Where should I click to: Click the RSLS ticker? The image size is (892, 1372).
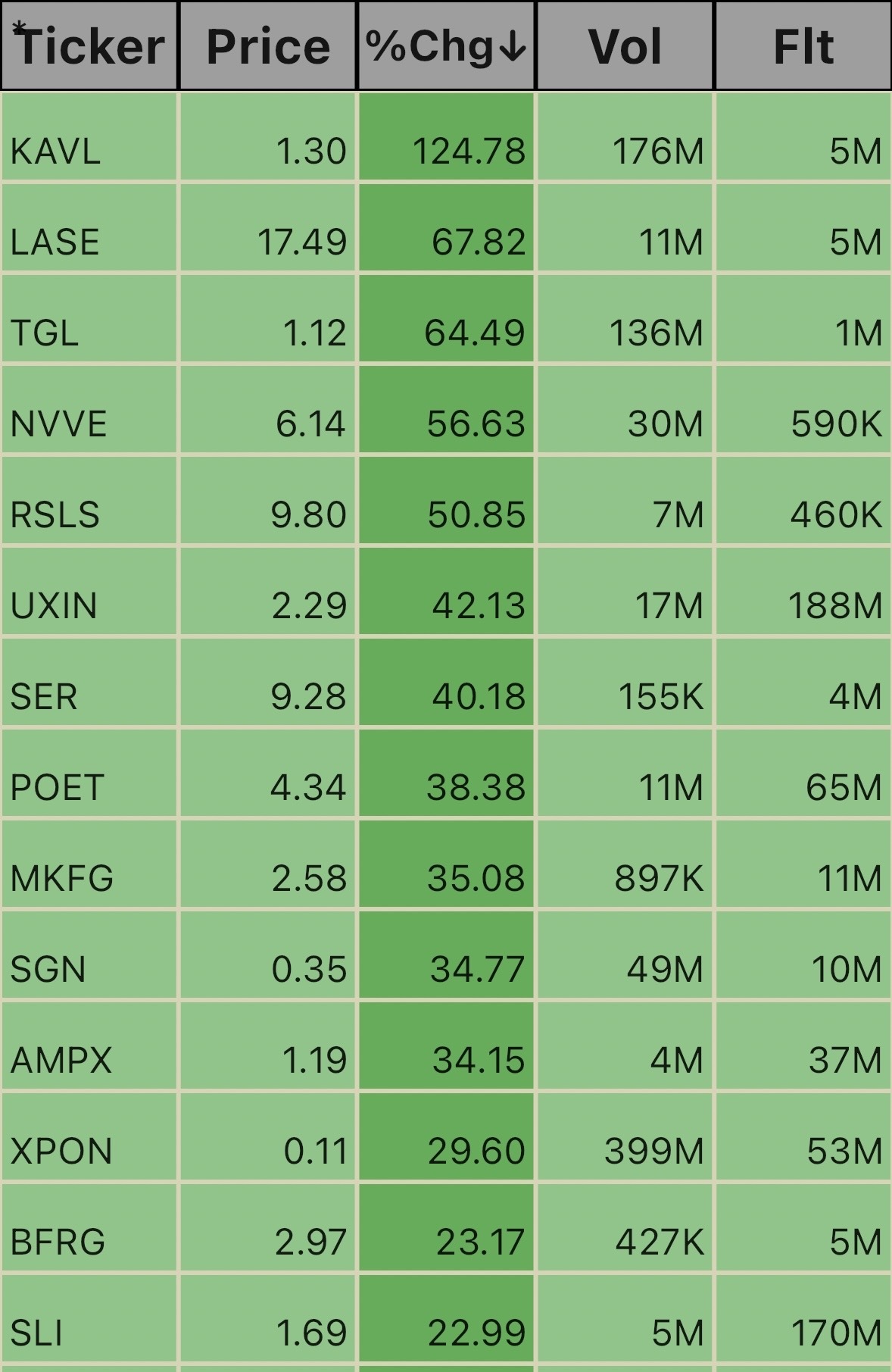(x=55, y=514)
